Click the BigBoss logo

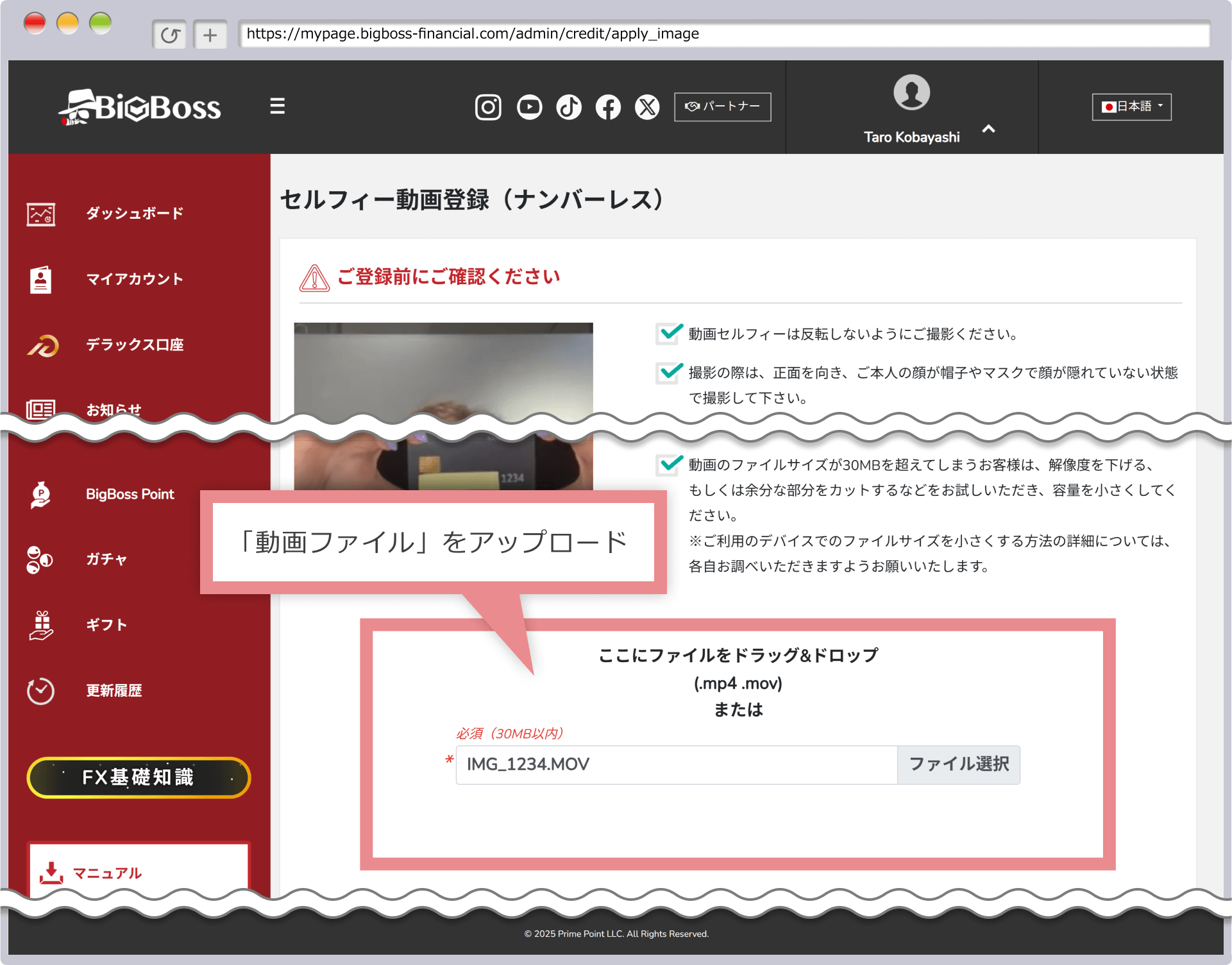pos(140,107)
